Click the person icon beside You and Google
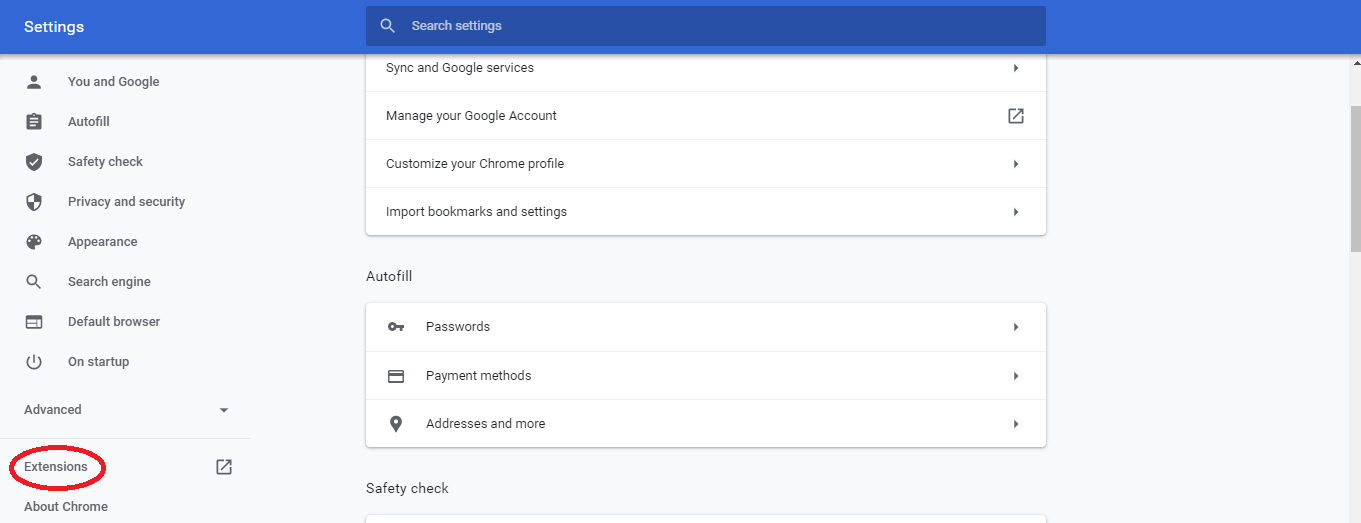Image resolution: width=1361 pixels, height=523 pixels. [x=34, y=82]
